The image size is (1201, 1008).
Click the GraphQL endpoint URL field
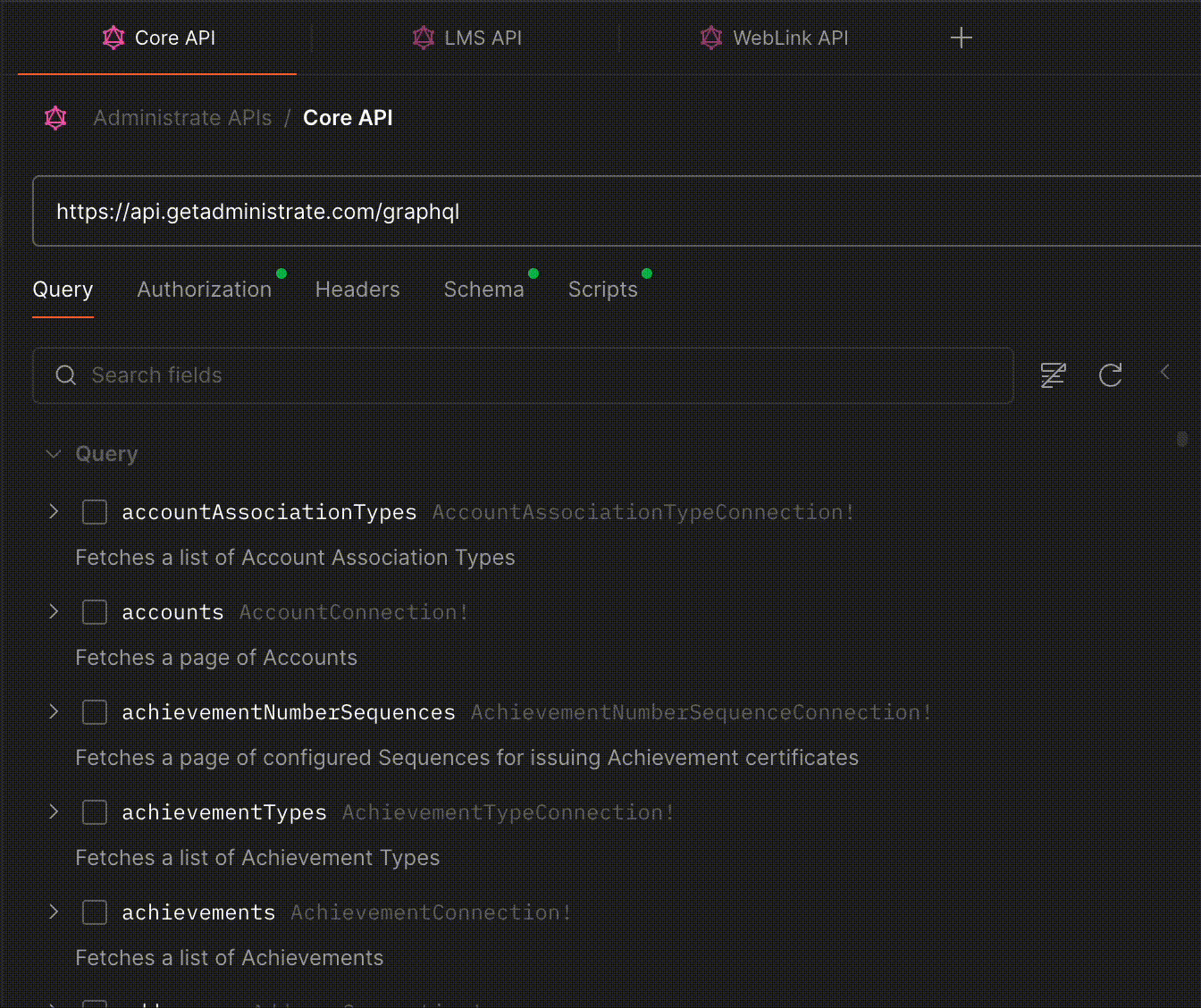pyautogui.click(x=617, y=211)
